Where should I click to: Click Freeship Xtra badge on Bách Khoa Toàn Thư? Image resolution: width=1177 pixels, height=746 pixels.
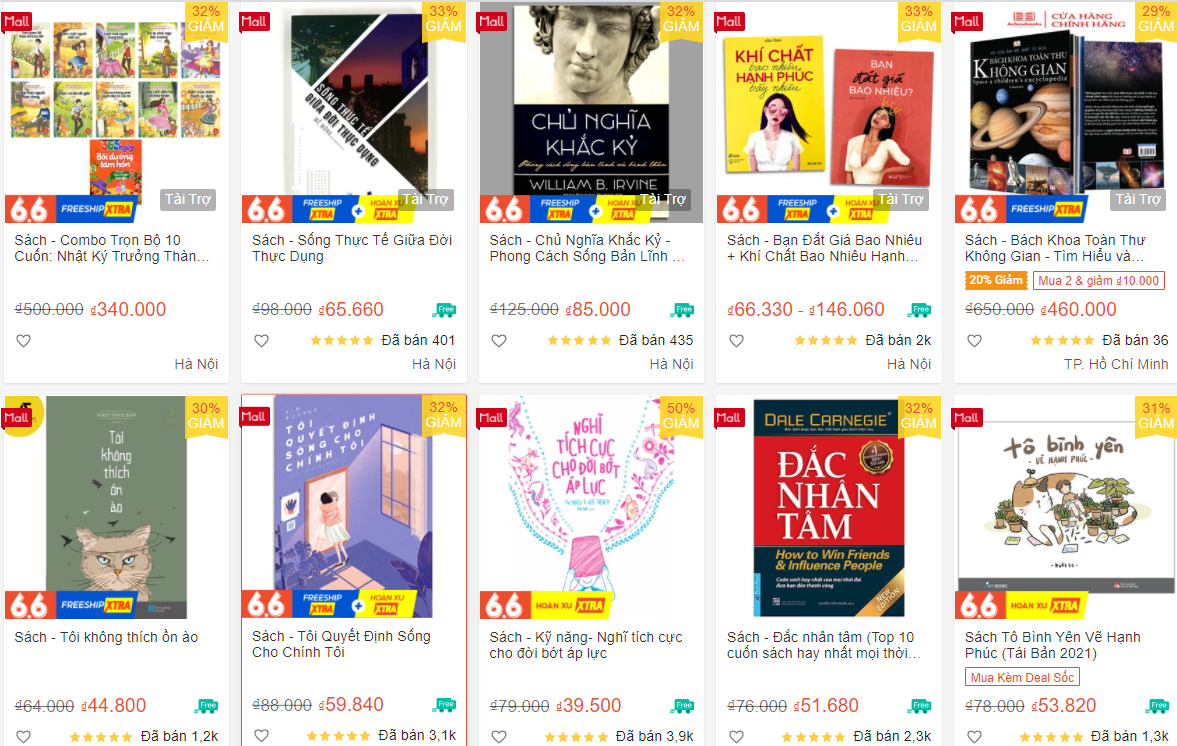click(x=1045, y=209)
